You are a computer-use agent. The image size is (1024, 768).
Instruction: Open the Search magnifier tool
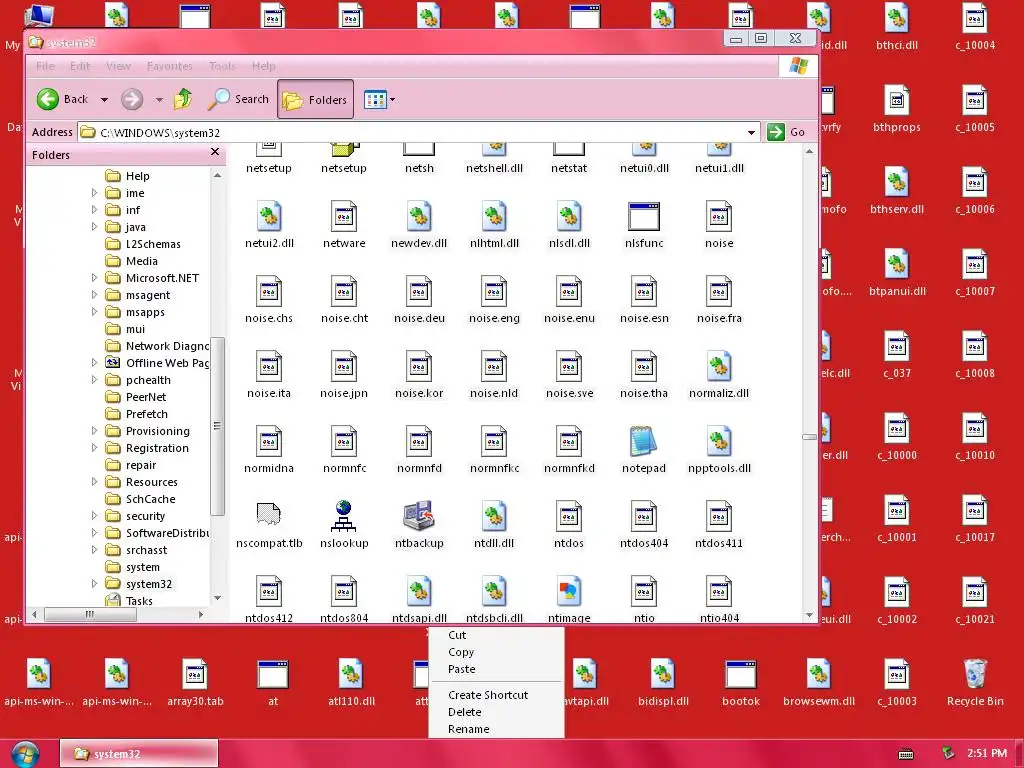tap(238, 99)
